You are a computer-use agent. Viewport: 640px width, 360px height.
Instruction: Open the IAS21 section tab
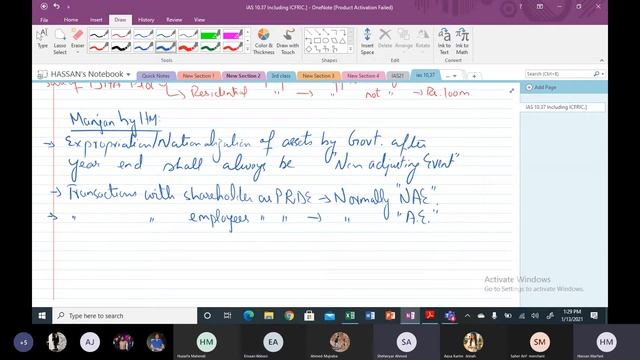point(398,76)
